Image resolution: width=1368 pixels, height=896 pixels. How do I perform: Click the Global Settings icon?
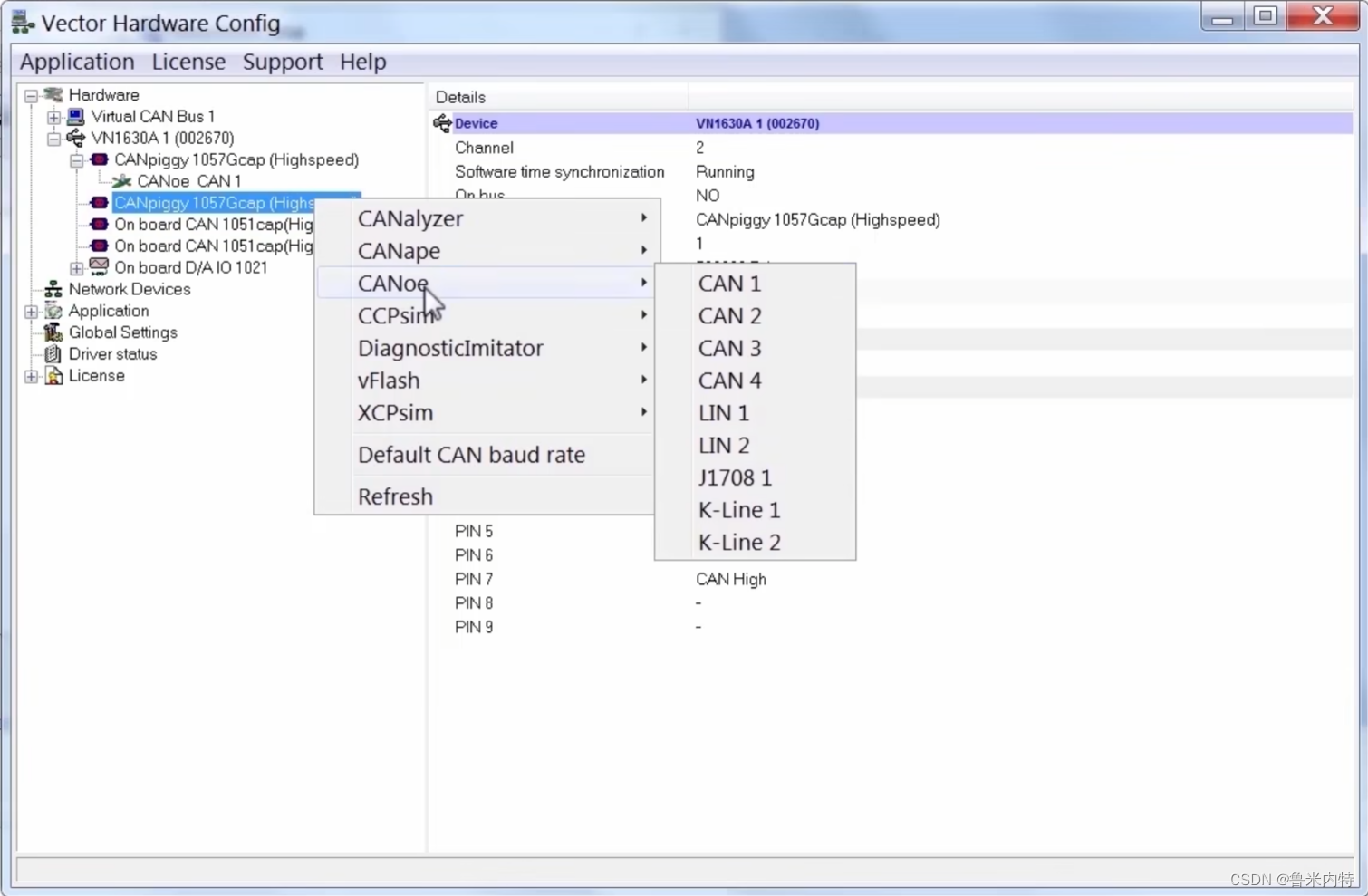(x=53, y=332)
